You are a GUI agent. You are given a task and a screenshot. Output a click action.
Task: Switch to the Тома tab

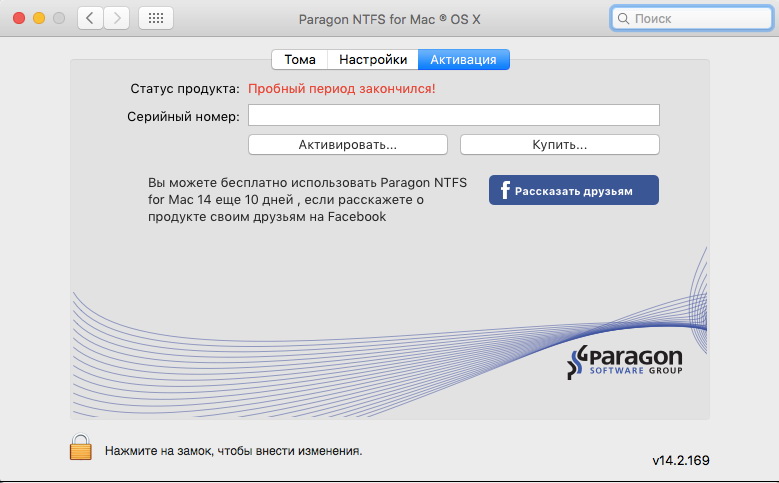coord(299,60)
